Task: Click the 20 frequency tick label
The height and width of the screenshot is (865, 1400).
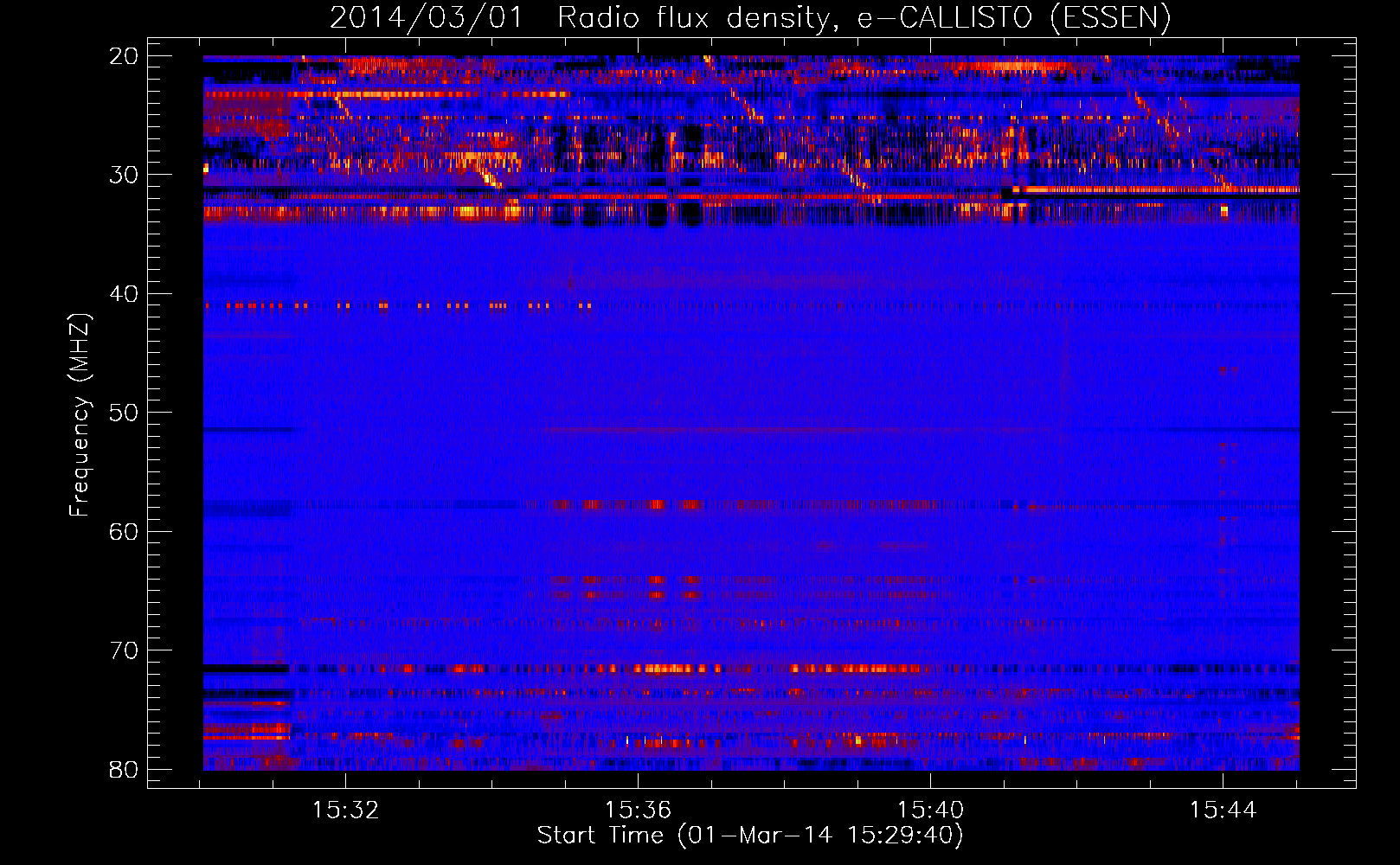Action: [x=124, y=56]
